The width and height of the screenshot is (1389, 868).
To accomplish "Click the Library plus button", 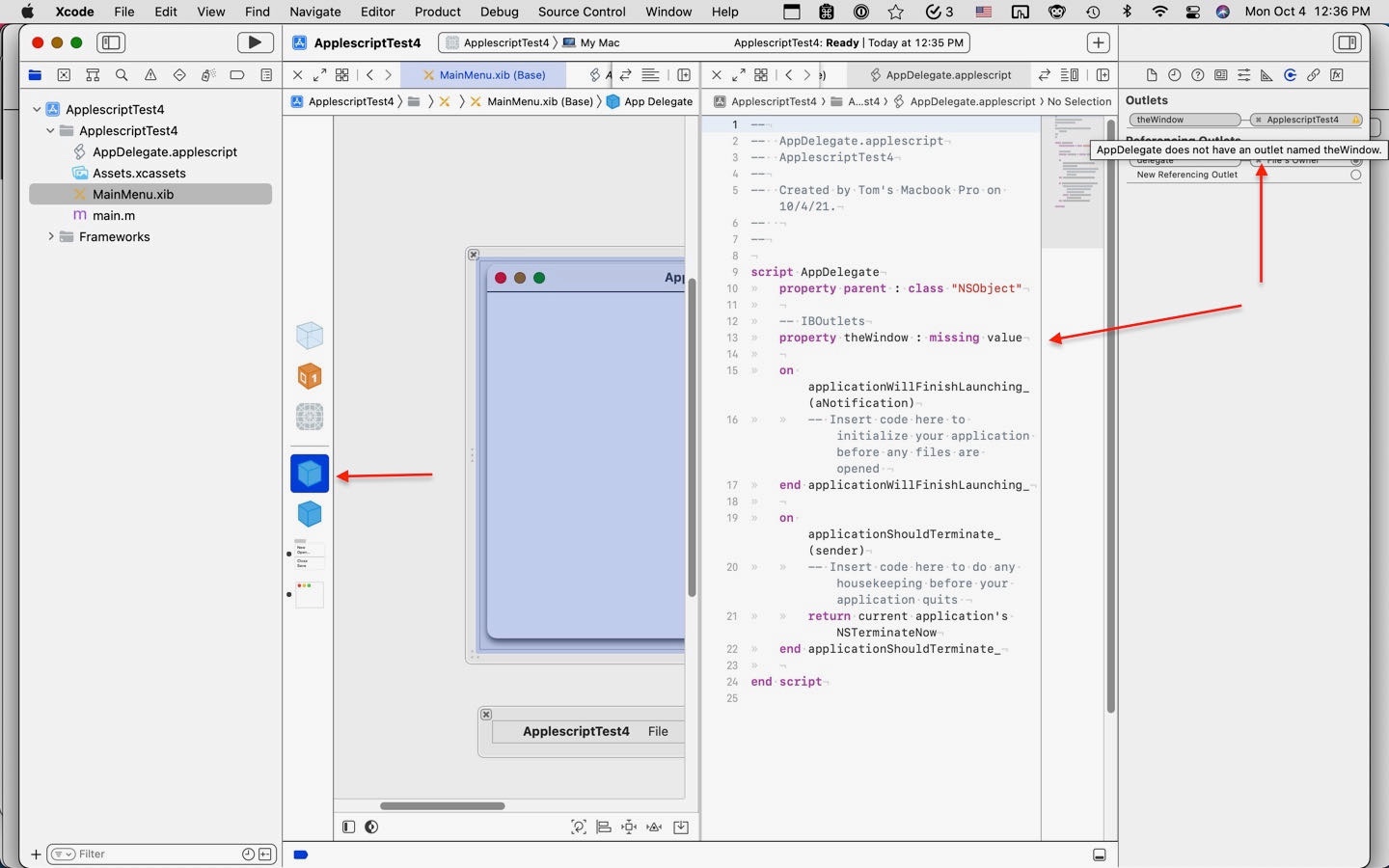I will pyautogui.click(x=1098, y=42).
